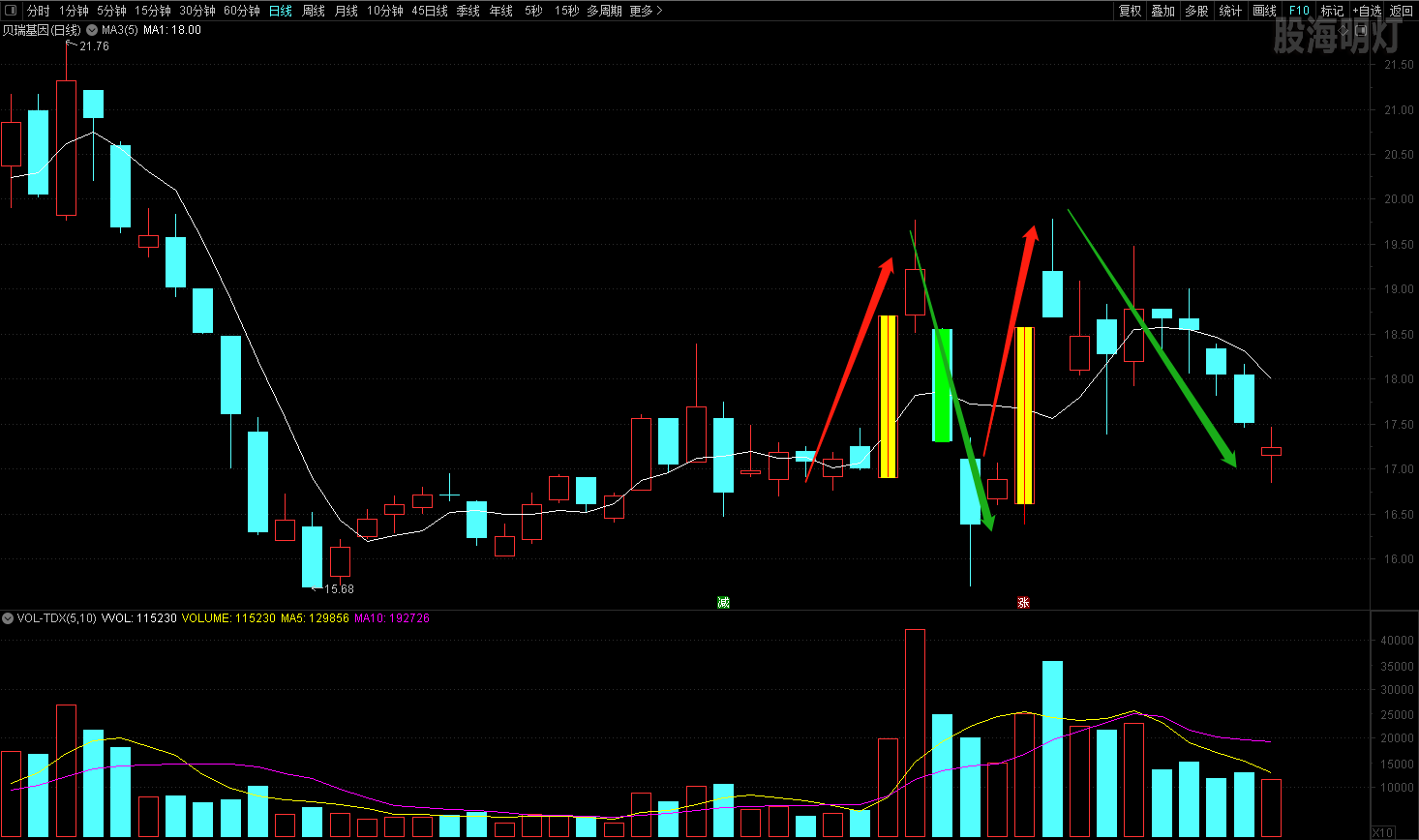1419x840 pixels.
Task: Open the 多股 multi-stock view
Action: pyautogui.click(x=1197, y=11)
